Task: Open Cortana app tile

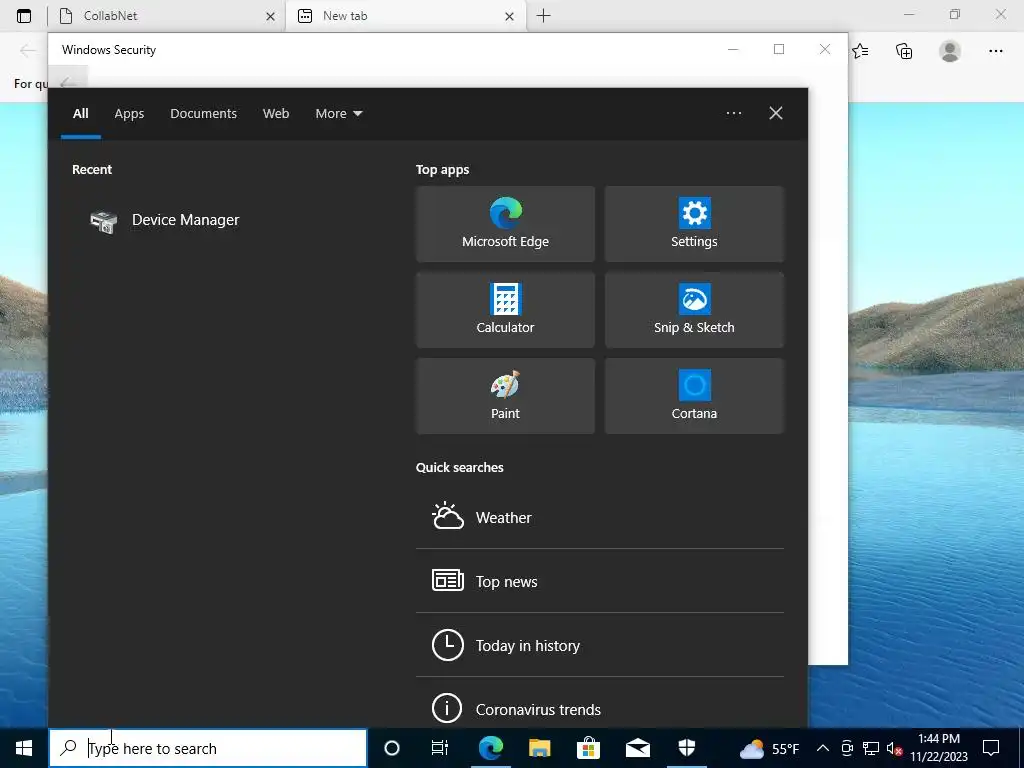Action: 694,396
